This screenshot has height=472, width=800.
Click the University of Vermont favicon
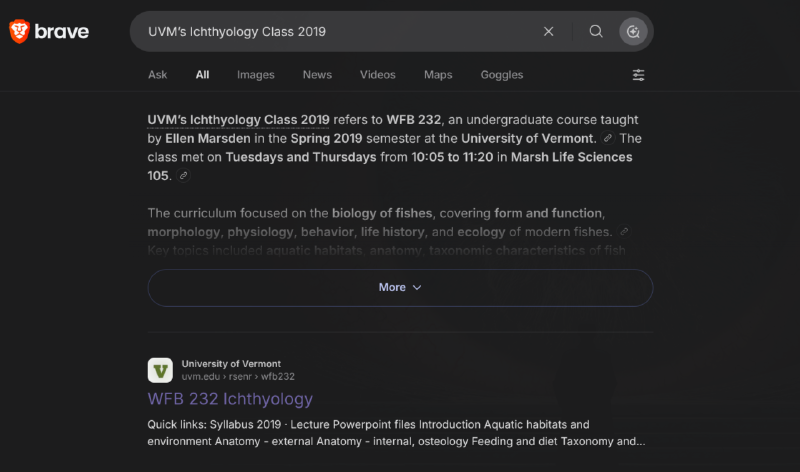160,370
